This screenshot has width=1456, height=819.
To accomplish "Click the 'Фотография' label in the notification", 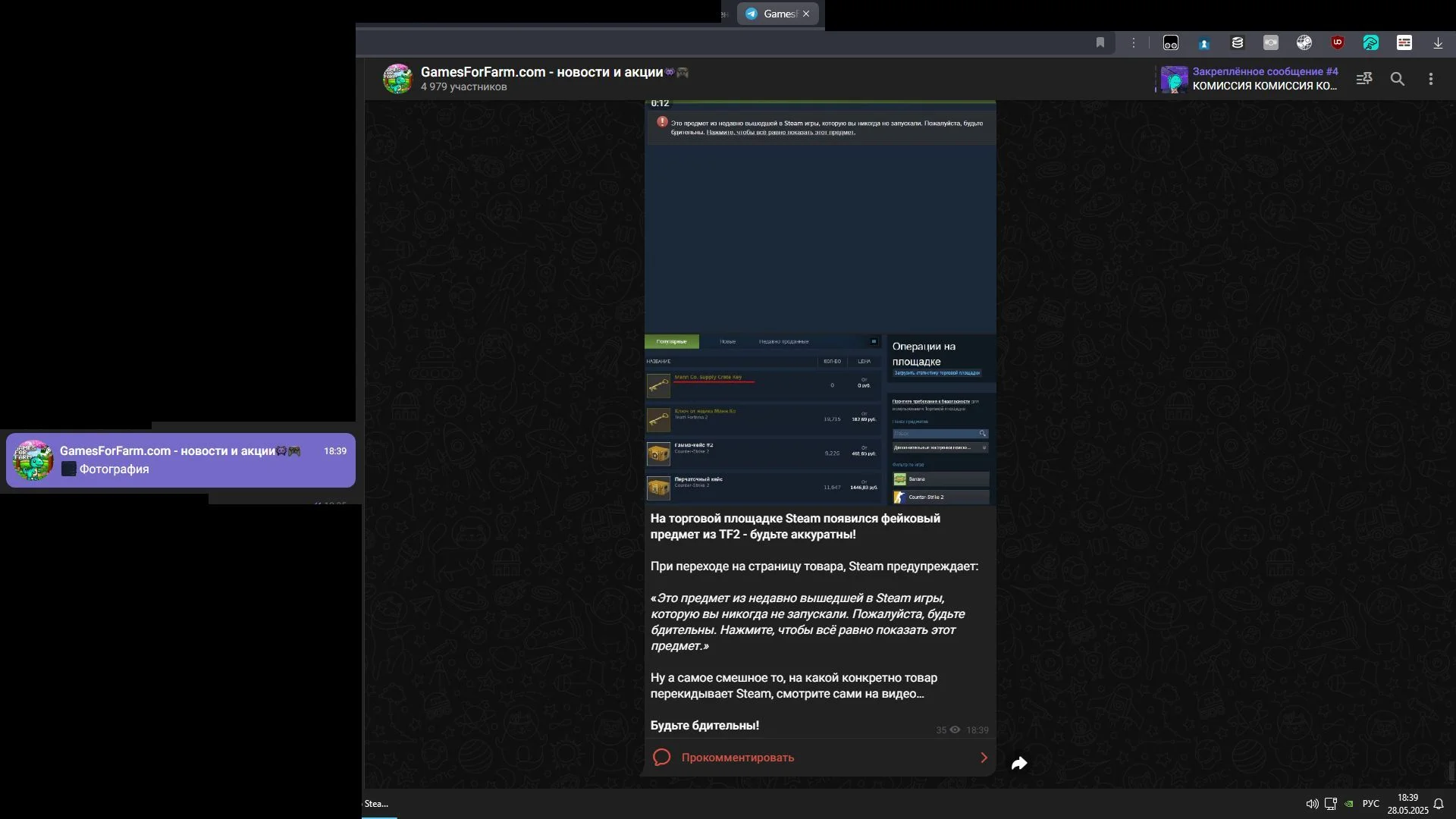I will coord(115,469).
